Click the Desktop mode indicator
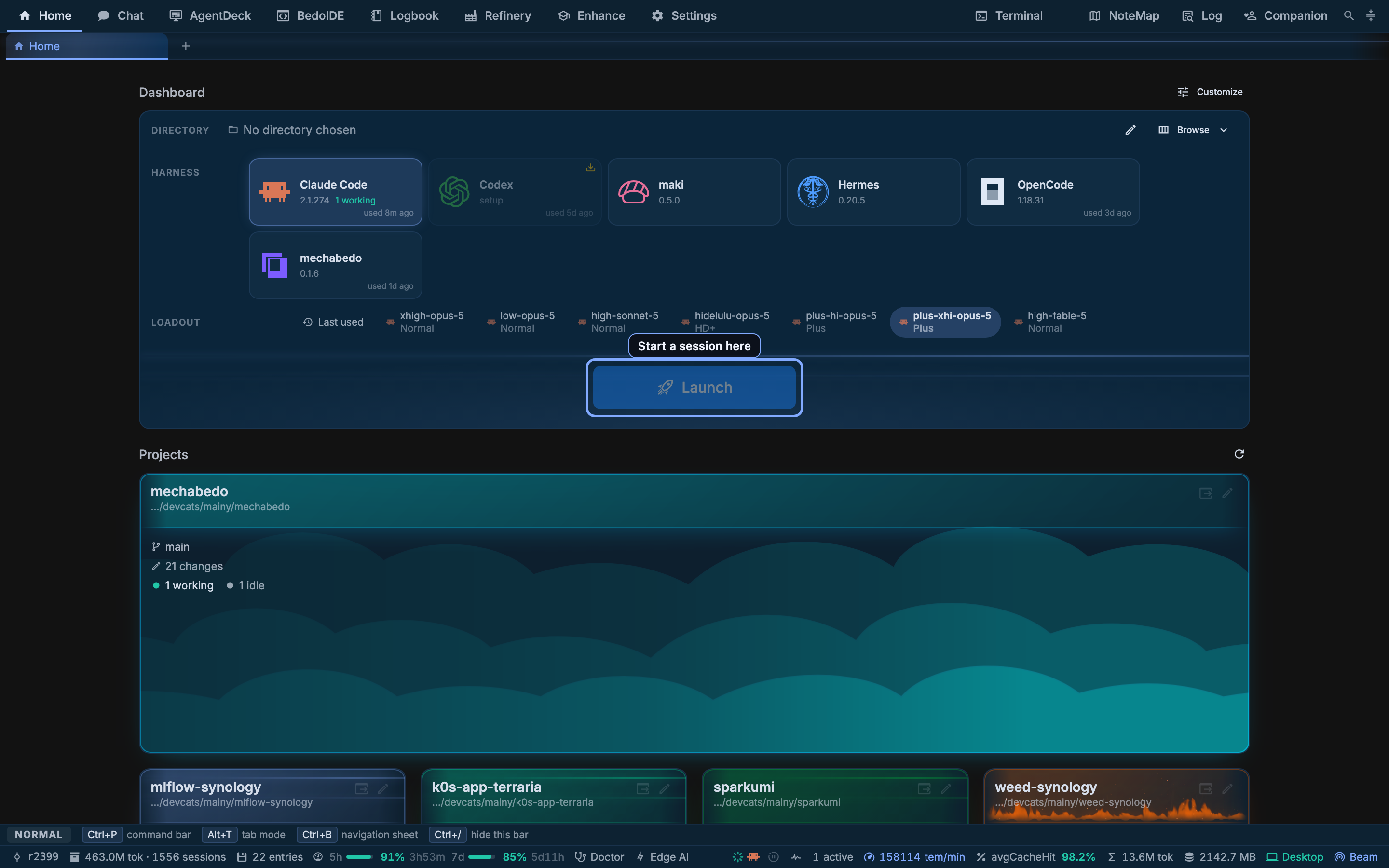Image resolution: width=1389 pixels, height=868 pixels. 1295,856
